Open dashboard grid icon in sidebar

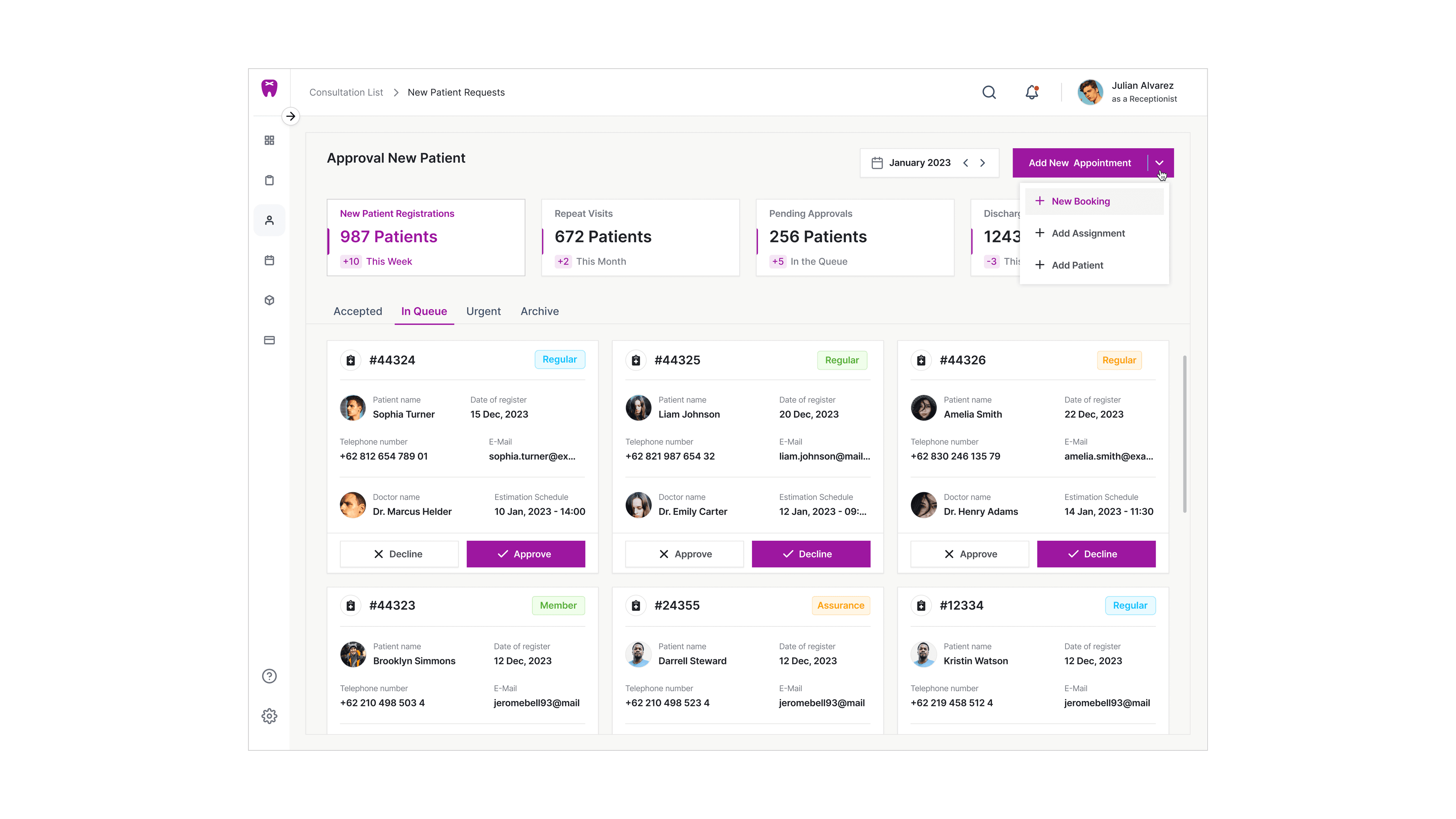(269, 140)
